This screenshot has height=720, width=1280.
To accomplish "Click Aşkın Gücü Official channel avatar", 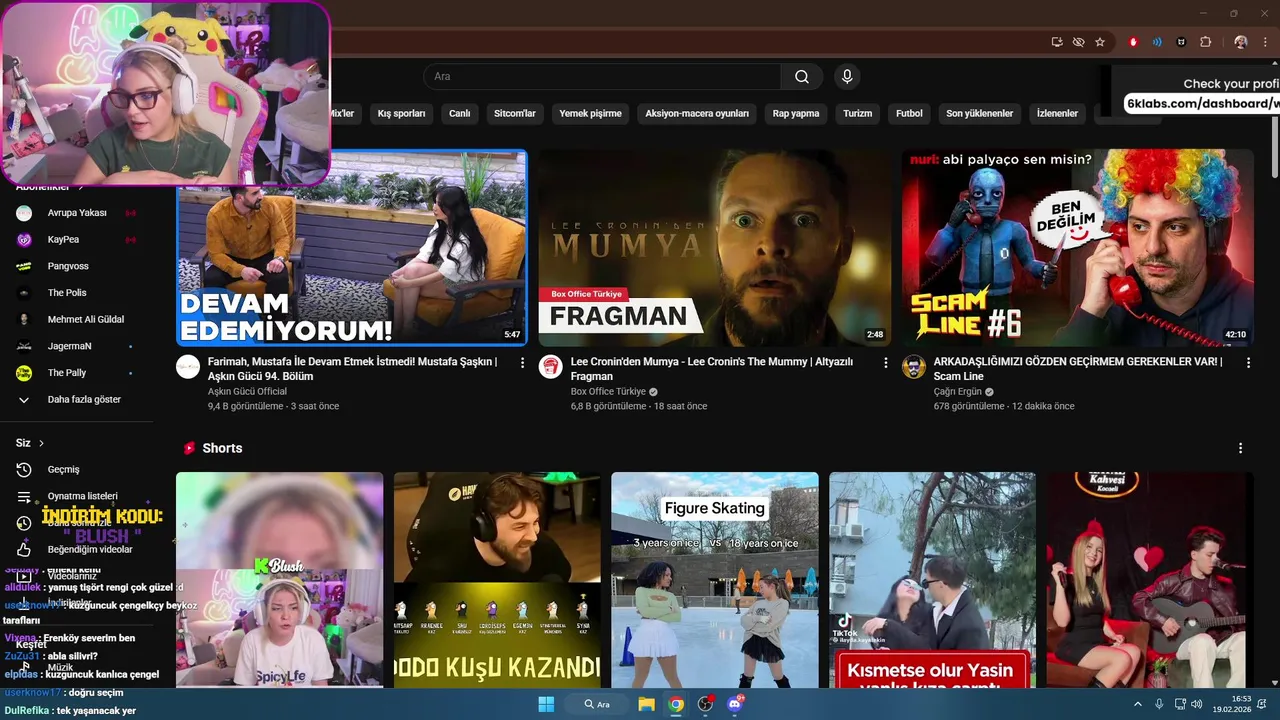I will click(188, 367).
